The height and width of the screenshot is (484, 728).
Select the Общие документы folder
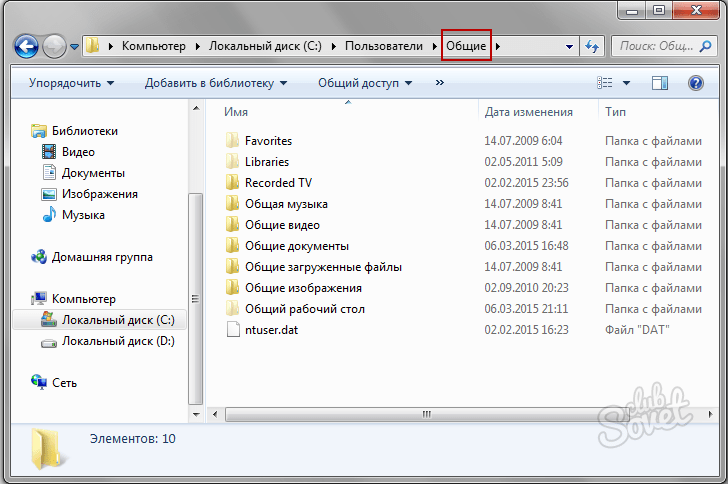[297, 246]
